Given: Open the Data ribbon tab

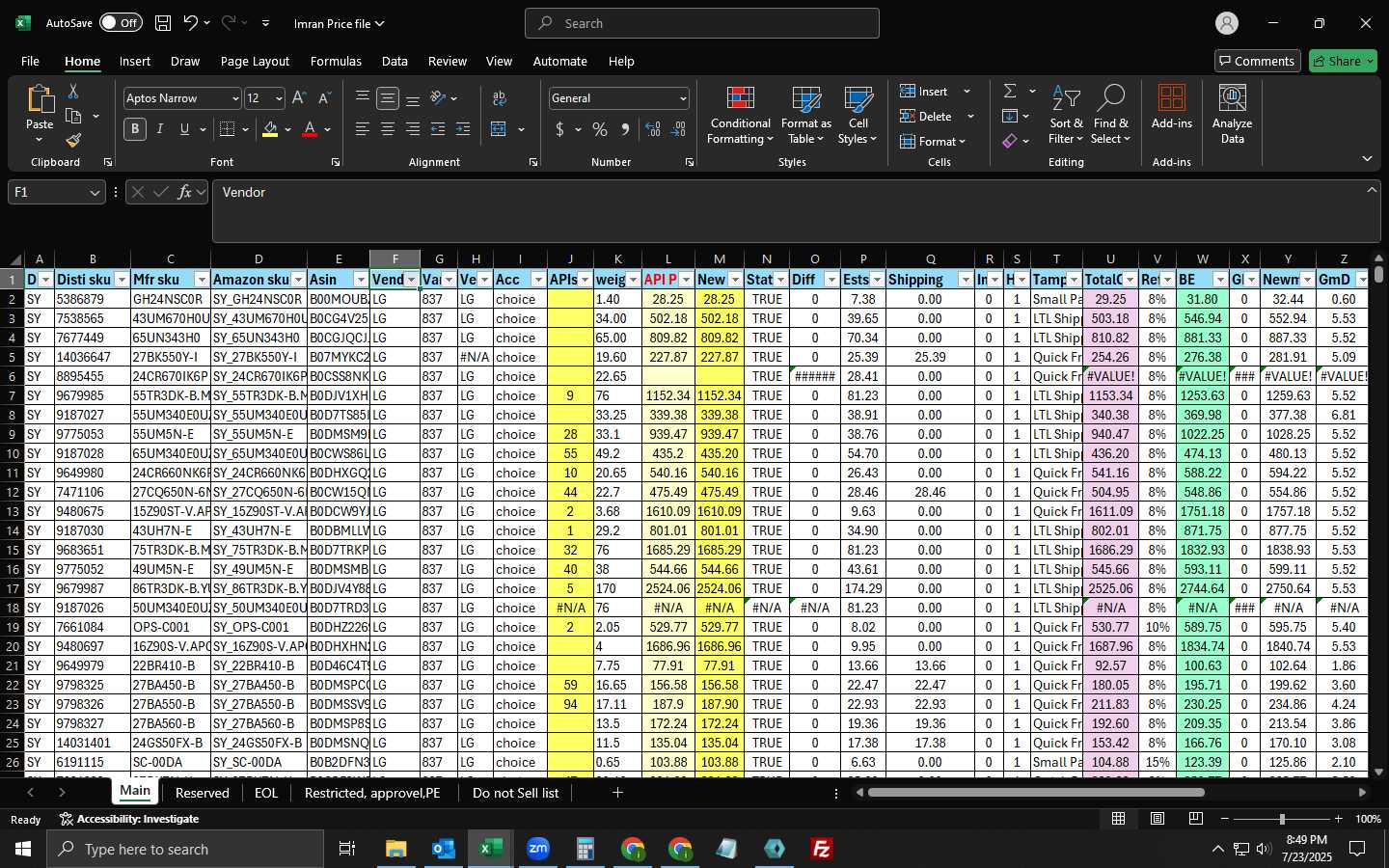Looking at the screenshot, I should click(395, 61).
